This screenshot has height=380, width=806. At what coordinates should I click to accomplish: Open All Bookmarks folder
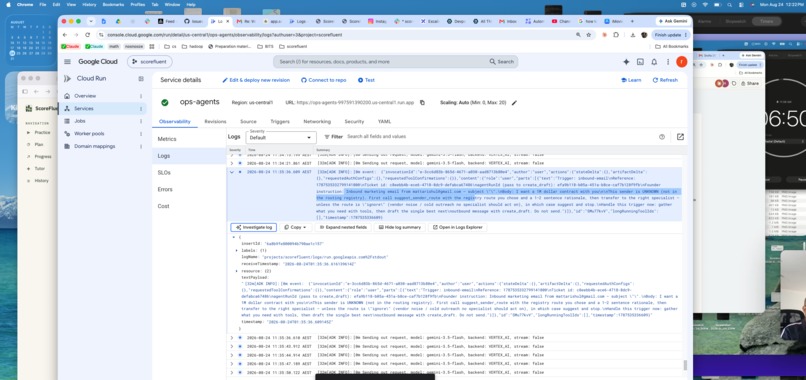point(672,46)
